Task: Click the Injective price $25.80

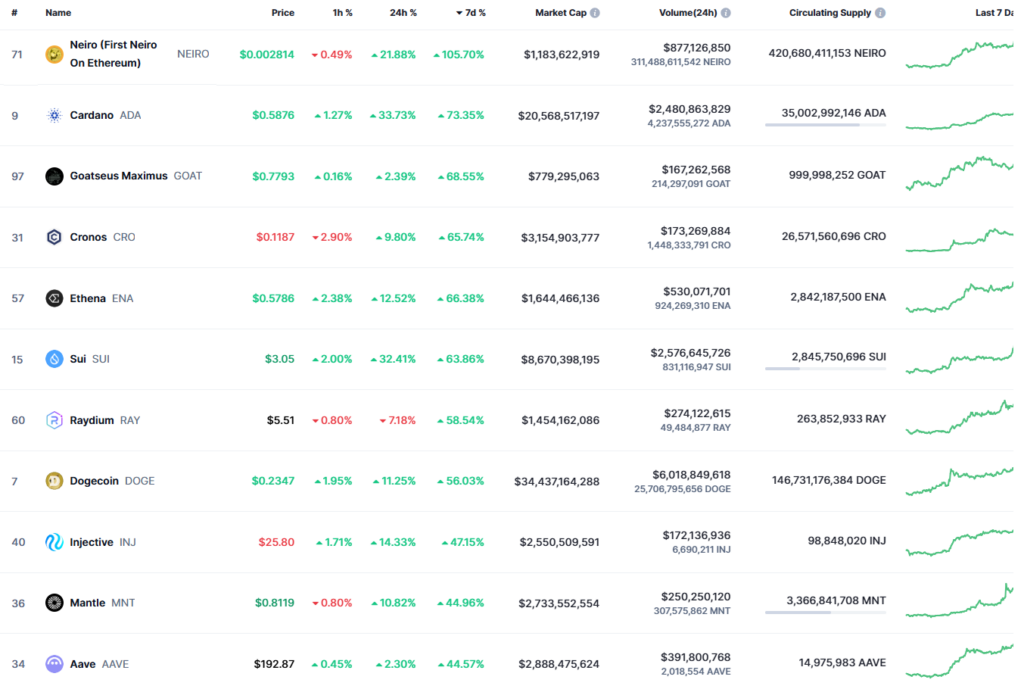Action: point(276,542)
